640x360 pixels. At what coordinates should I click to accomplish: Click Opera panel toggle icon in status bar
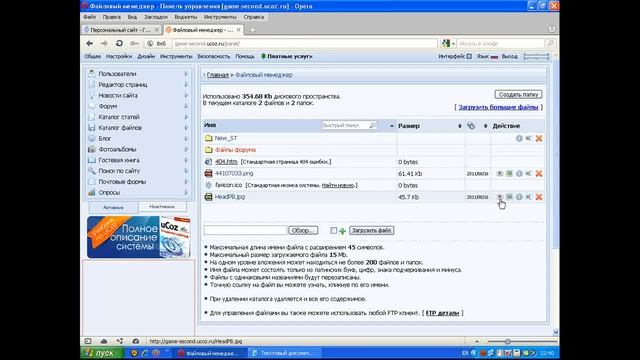tap(88, 341)
